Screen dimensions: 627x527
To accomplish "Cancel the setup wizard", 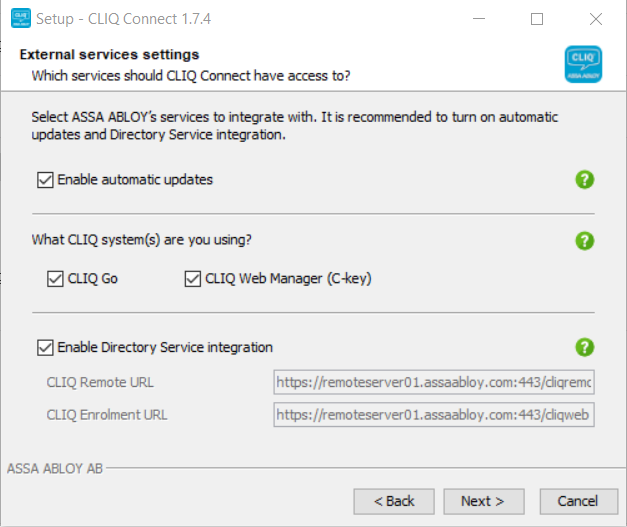I will [579, 501].
